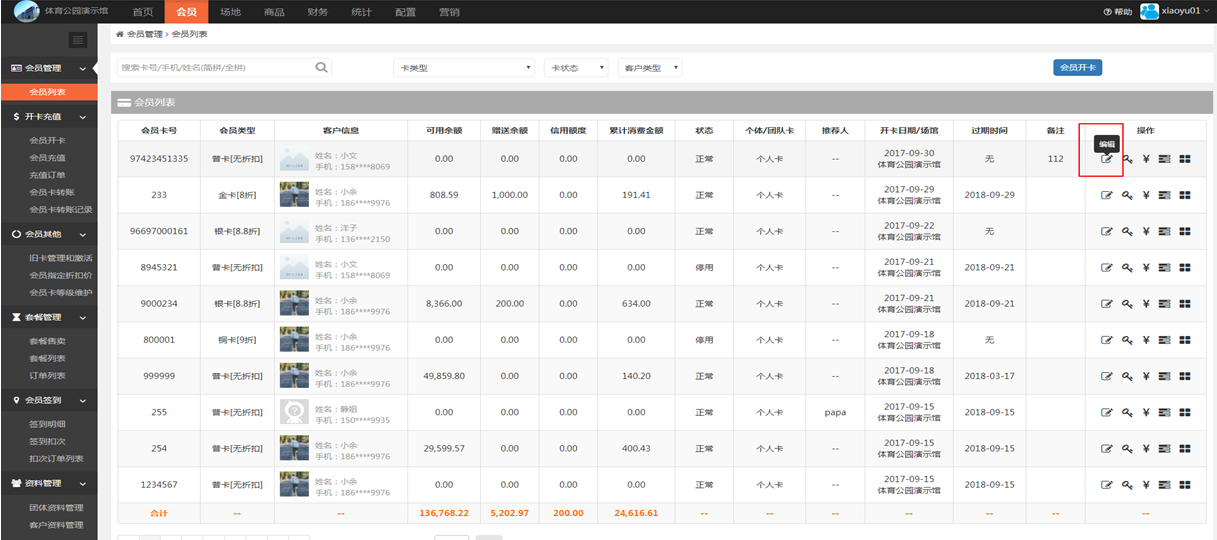Click the list icon for card 254
Image resolution: width=1217 pixels, height=540 pixels.
[1165, 448]
